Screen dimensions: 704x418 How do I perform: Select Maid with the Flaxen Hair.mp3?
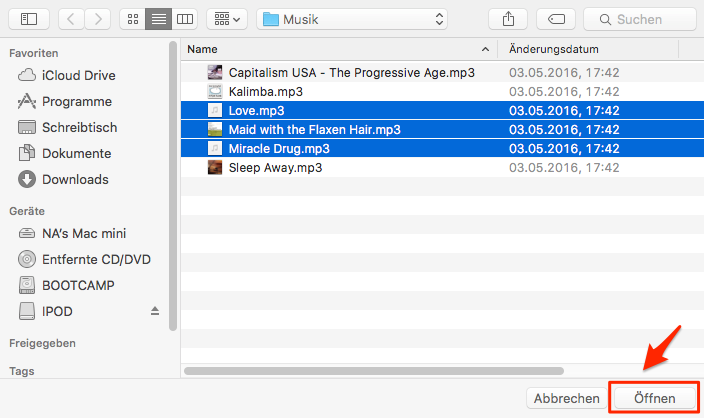(442, 129)
